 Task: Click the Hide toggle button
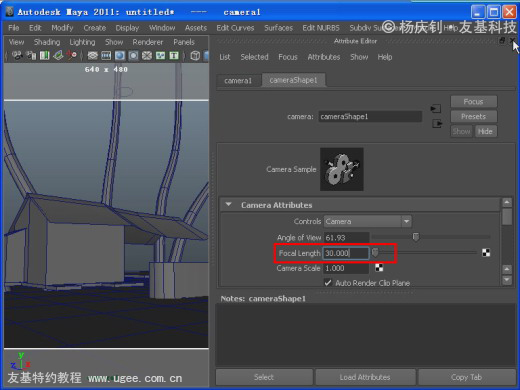pyautogui.click(x=485, y=131)
